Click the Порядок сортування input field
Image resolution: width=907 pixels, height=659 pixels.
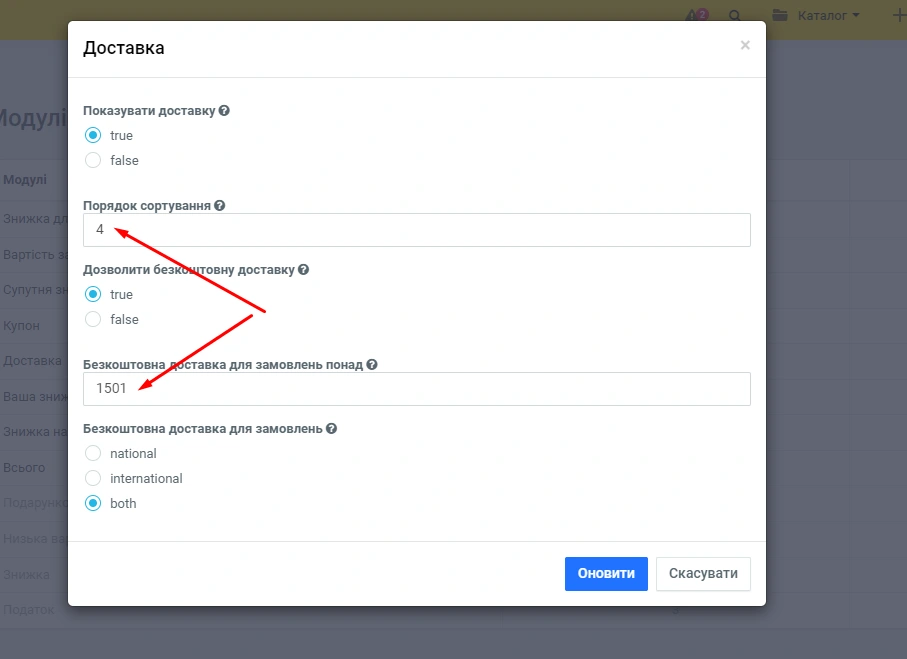click(417, 230)
